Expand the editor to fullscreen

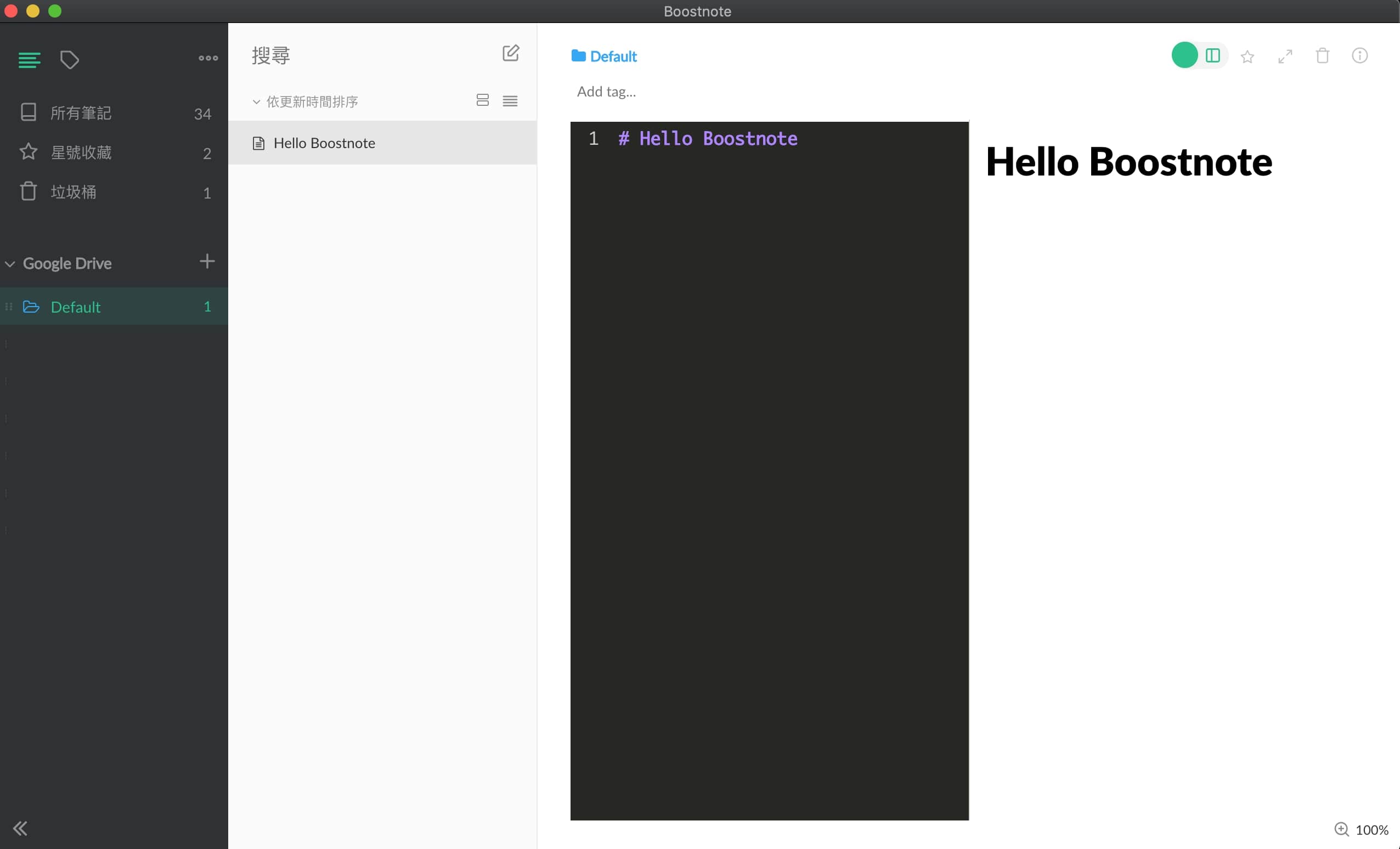tap(1285, 56)
